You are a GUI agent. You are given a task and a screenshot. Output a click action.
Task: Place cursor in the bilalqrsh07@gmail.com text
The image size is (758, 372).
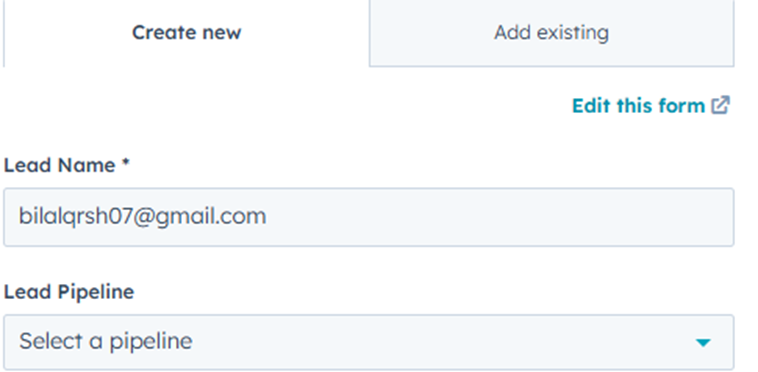(142, 216)
